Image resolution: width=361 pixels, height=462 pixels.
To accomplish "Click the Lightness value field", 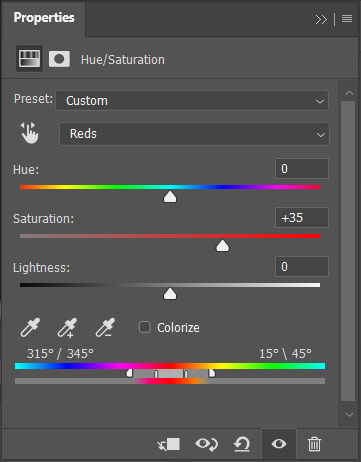I will [x=302, y=267].
